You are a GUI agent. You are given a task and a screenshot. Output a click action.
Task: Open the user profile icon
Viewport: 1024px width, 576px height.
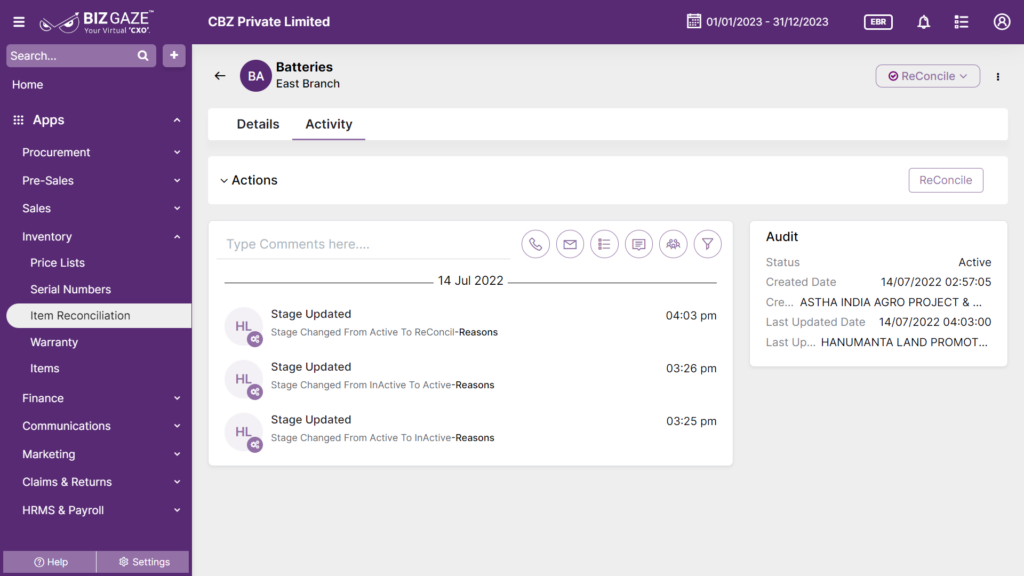(1002, 22)
